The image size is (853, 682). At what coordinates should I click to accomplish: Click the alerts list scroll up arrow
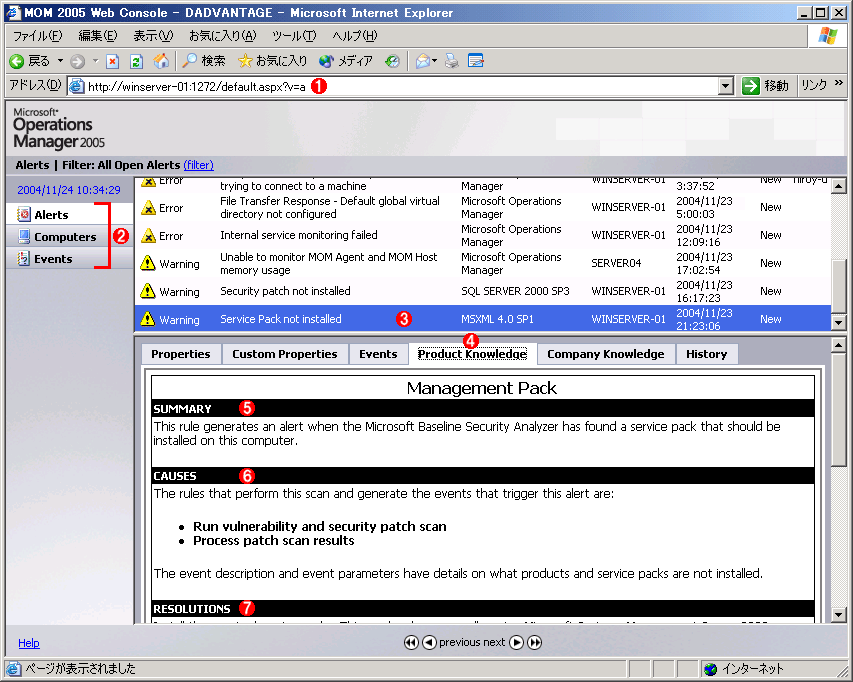click(x=838, y=186)
